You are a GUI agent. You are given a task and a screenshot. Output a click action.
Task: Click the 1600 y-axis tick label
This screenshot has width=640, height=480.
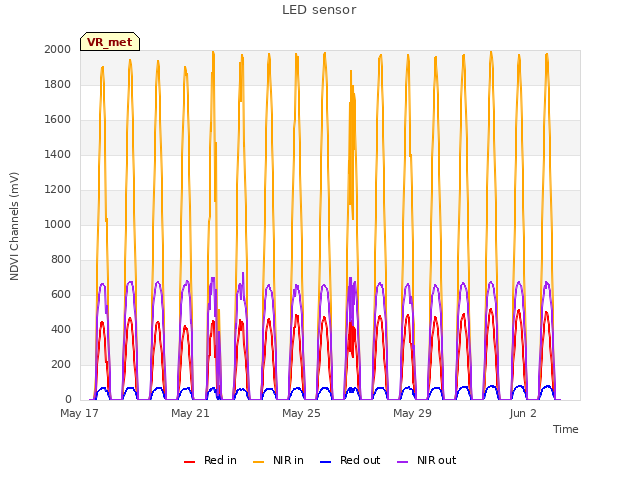pos(58,120)
